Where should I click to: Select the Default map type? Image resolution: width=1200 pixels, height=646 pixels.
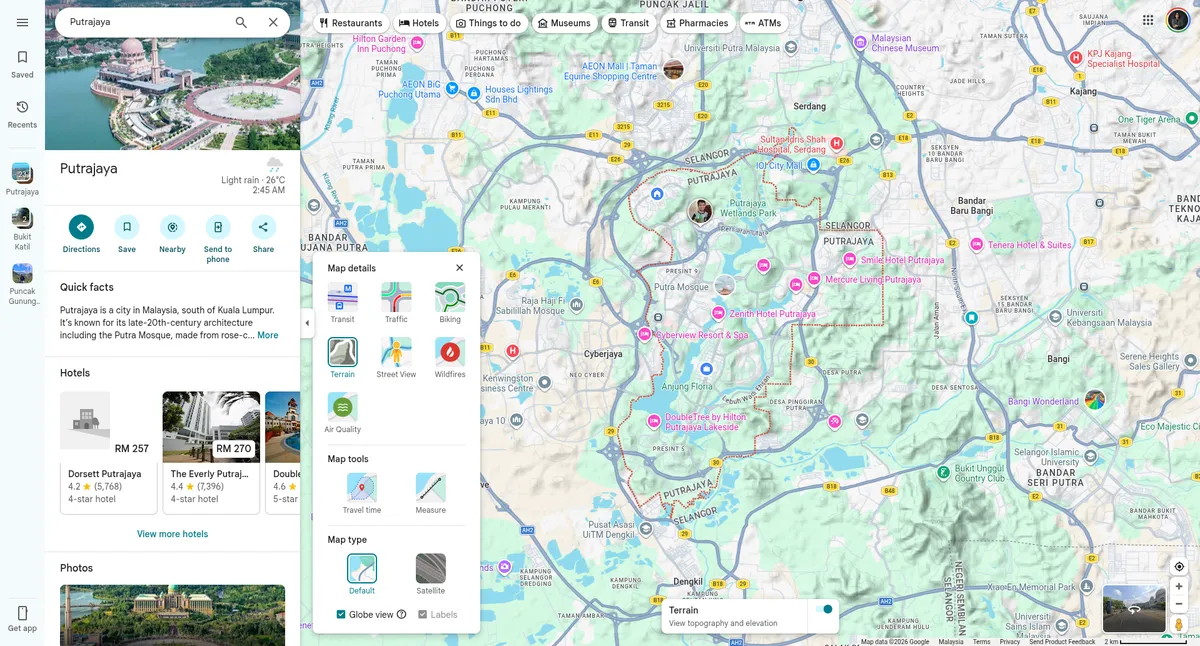pos(362,574)
